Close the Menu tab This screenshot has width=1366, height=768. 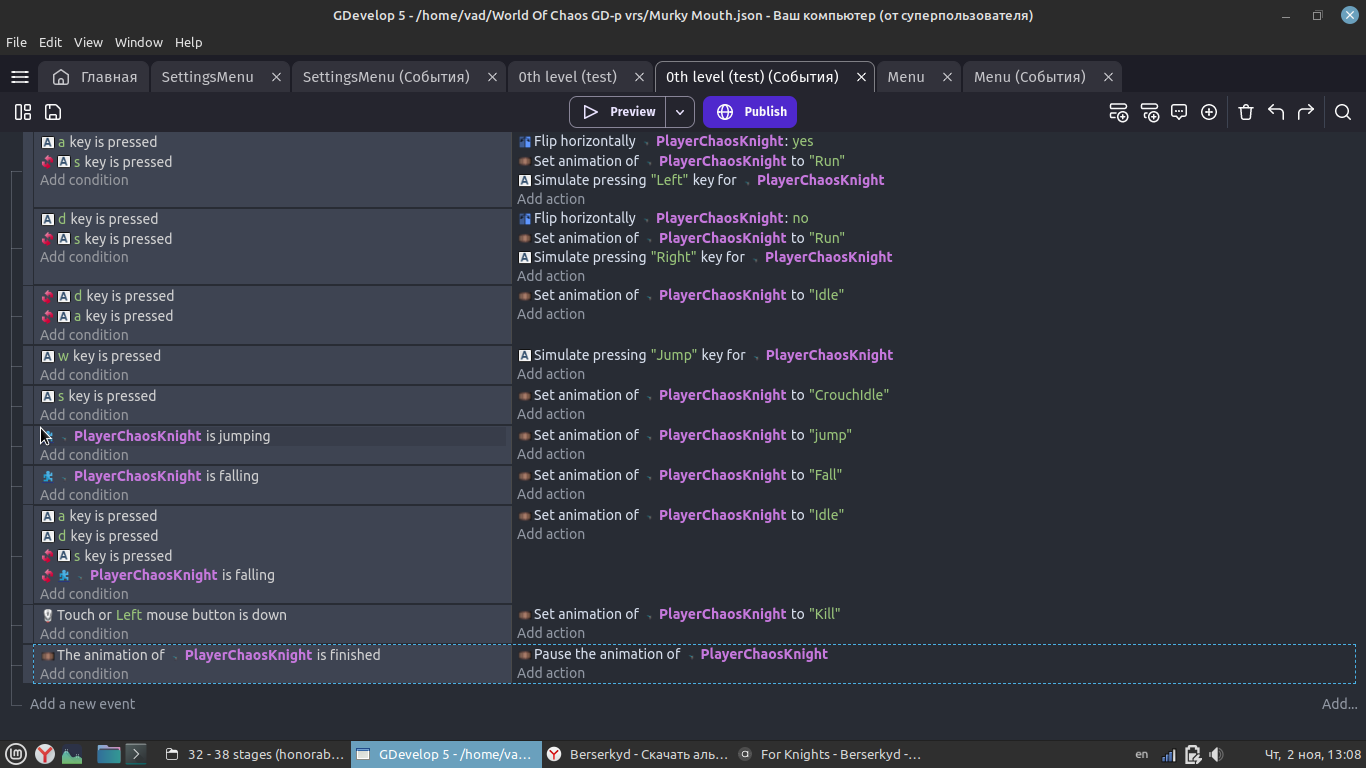pyautogui.click(x=947, y=77)
